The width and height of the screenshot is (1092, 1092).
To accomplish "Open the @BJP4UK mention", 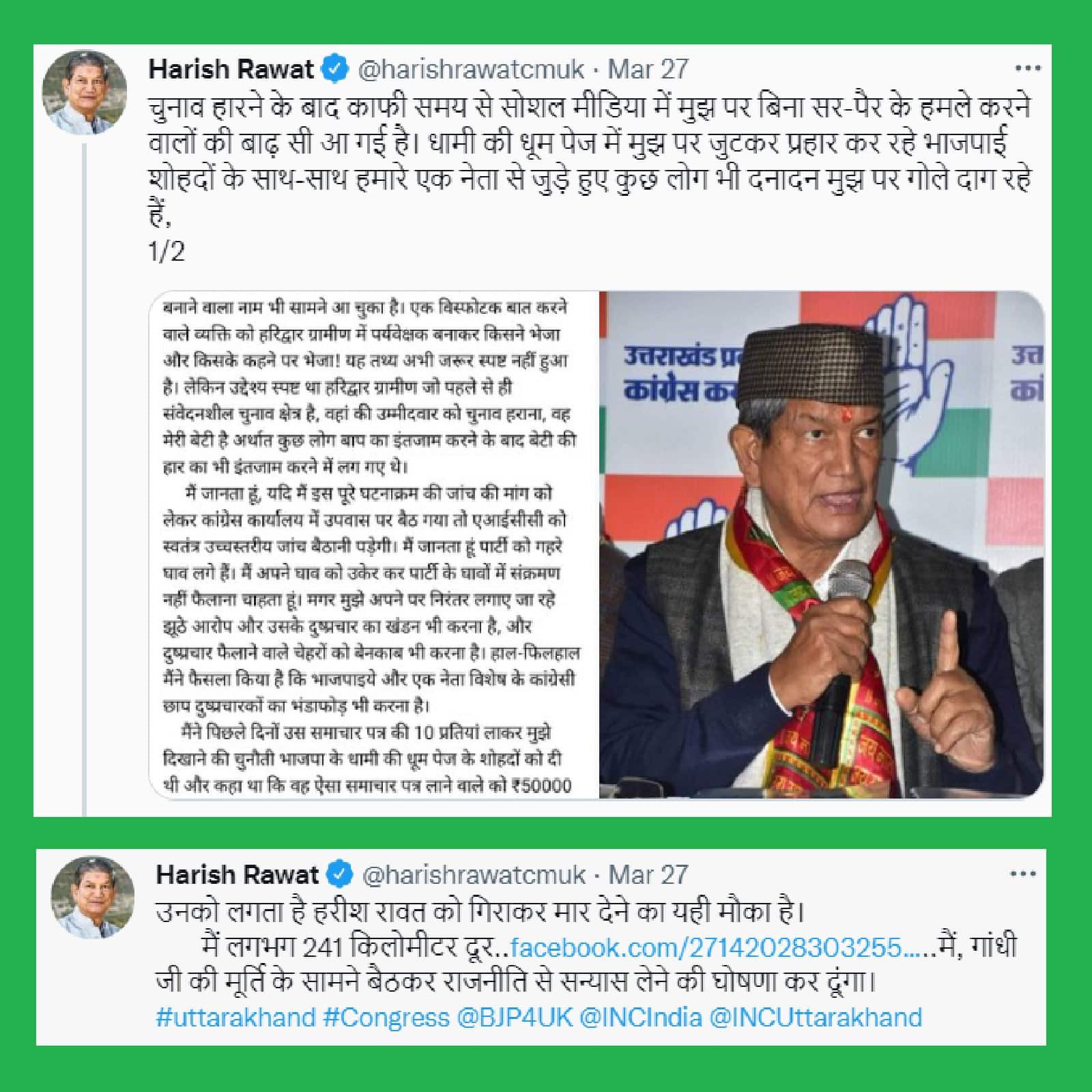I will 515,1017.
